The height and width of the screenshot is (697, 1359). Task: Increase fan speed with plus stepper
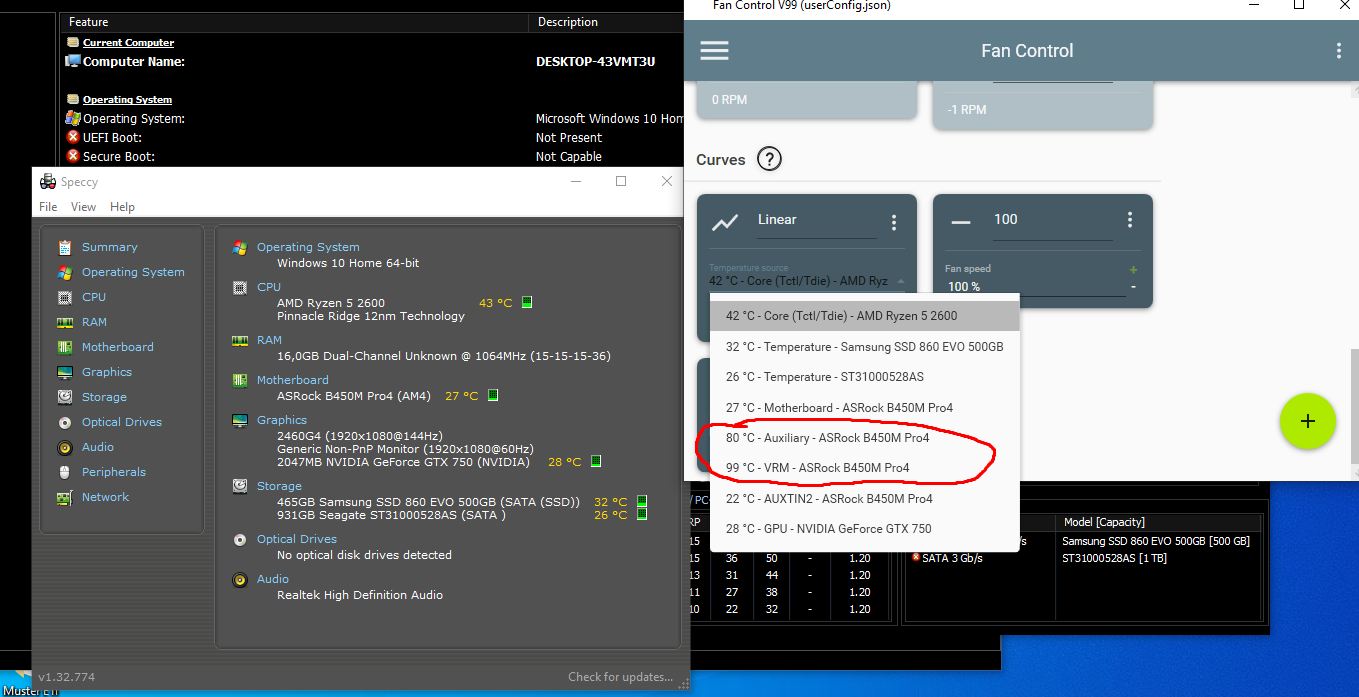click(x=1133, y=270)
